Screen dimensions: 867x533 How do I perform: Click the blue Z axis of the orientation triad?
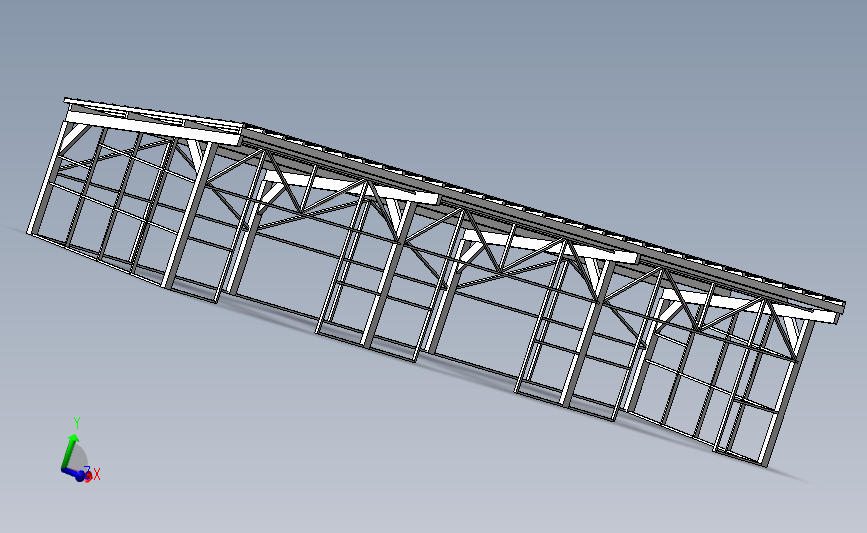click(x=72, y=474)
